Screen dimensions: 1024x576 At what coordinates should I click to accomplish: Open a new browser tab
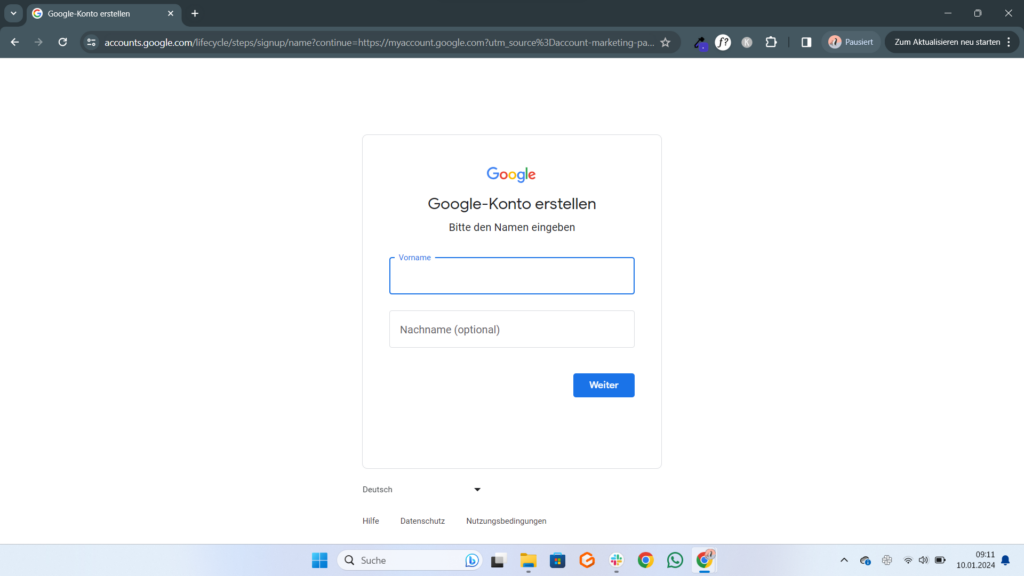(195, 14)
